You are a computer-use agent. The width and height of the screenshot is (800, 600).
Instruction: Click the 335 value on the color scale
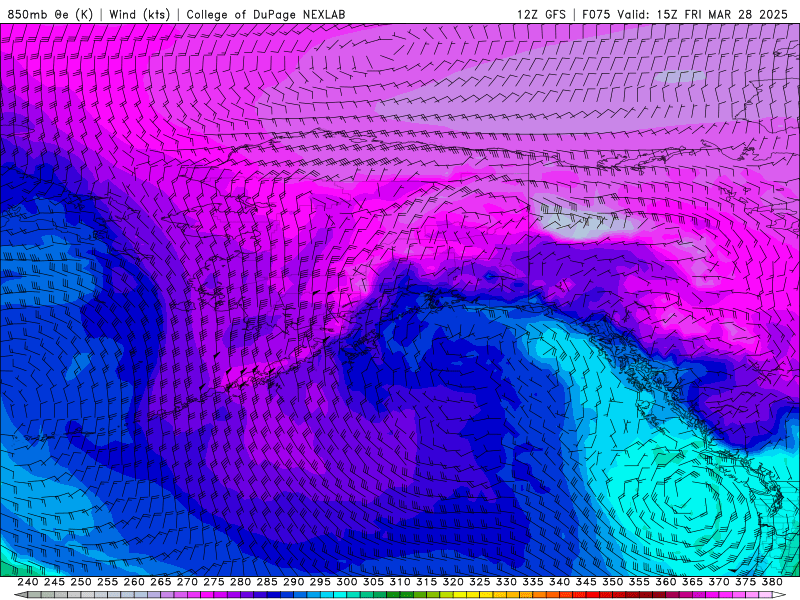click(533, 582)
